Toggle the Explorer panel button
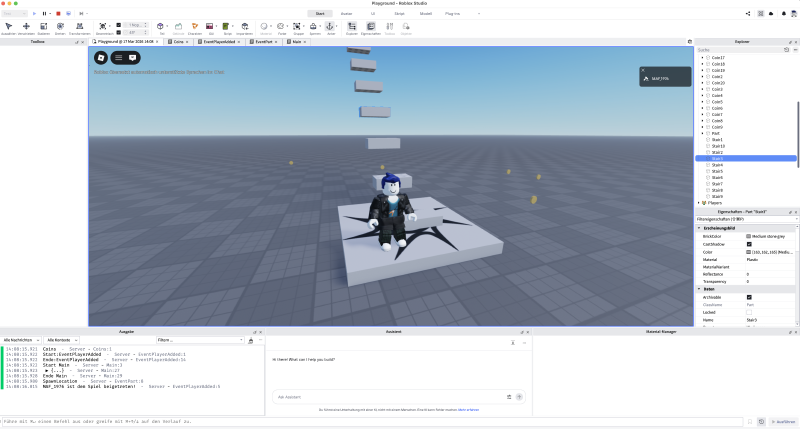 tap(352, 27)
